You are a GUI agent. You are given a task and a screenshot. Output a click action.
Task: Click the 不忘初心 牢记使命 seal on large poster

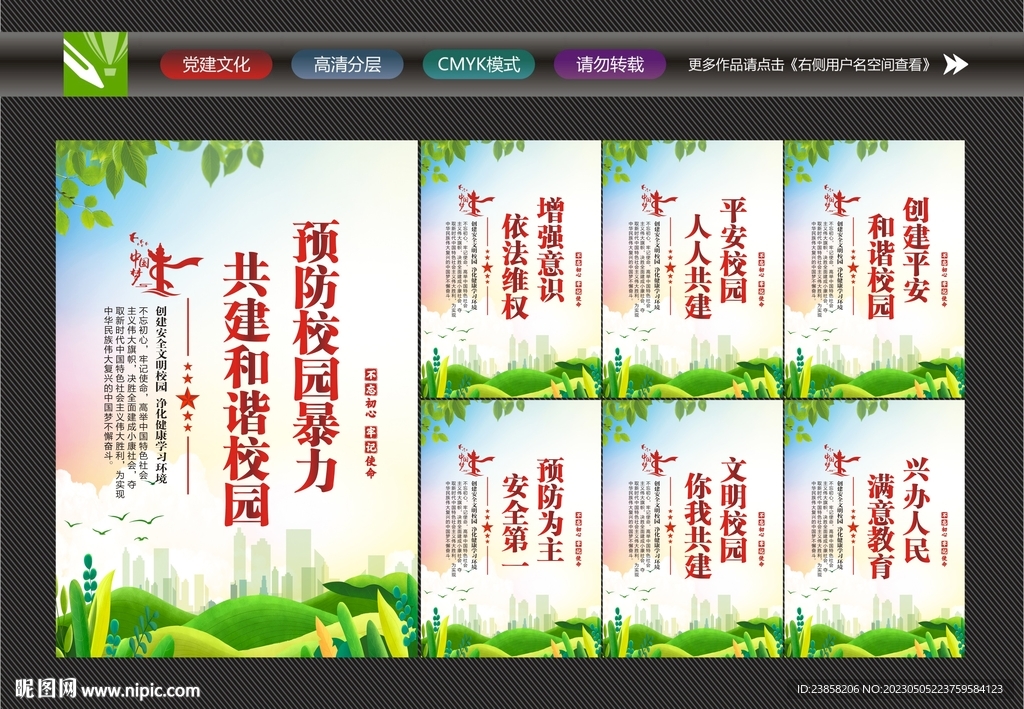[371, 424]
